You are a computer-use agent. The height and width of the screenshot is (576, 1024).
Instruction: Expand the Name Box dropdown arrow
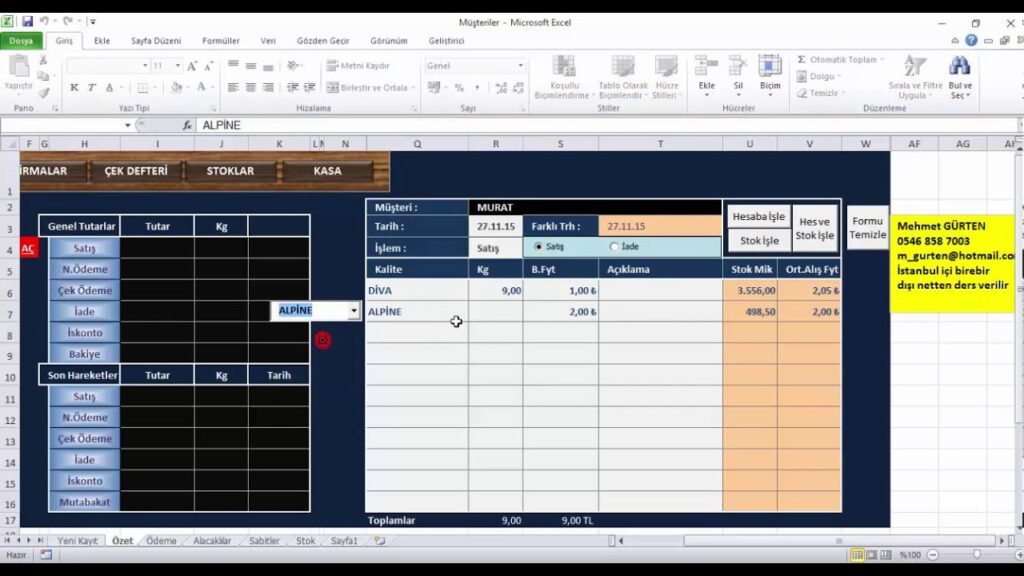pyautogui.click(x=127, y=126)
